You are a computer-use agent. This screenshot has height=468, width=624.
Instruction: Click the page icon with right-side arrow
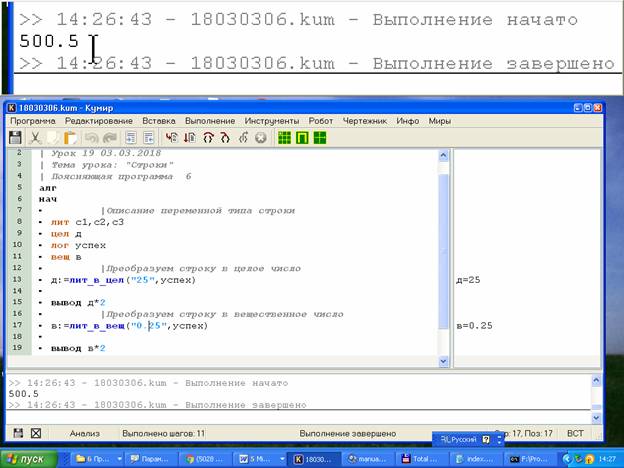pyautogui.click(x=148, y=138)
